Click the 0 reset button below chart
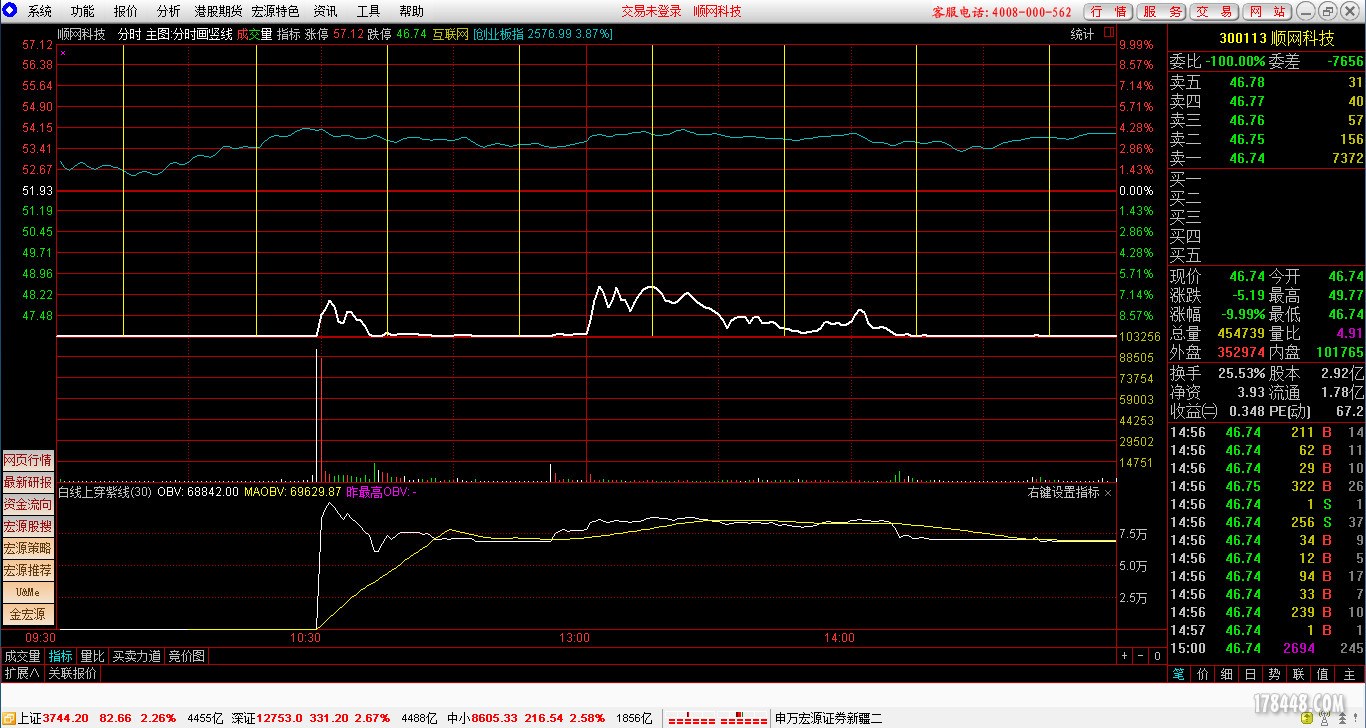Screen dimensions: 1366x728 coord(1157,656)
